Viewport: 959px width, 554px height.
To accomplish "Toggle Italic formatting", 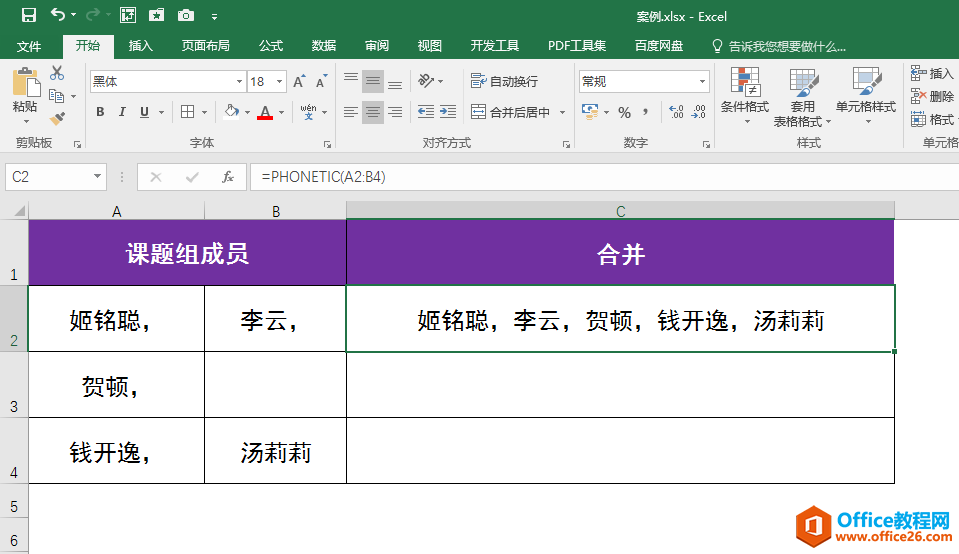I will (122, 112).
